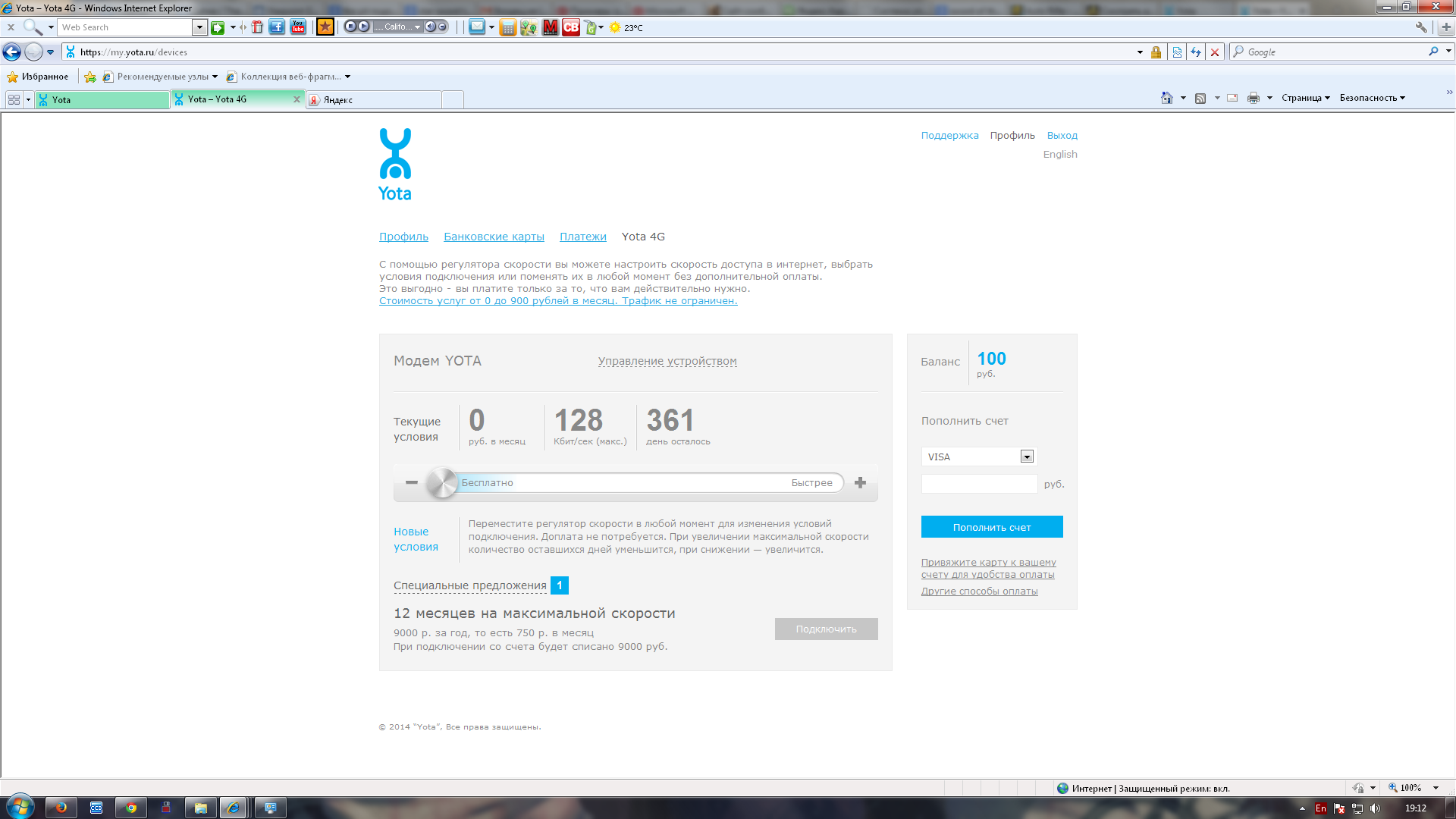
Task: Play the toolbar radio player
Action: [x=363, y=27]
